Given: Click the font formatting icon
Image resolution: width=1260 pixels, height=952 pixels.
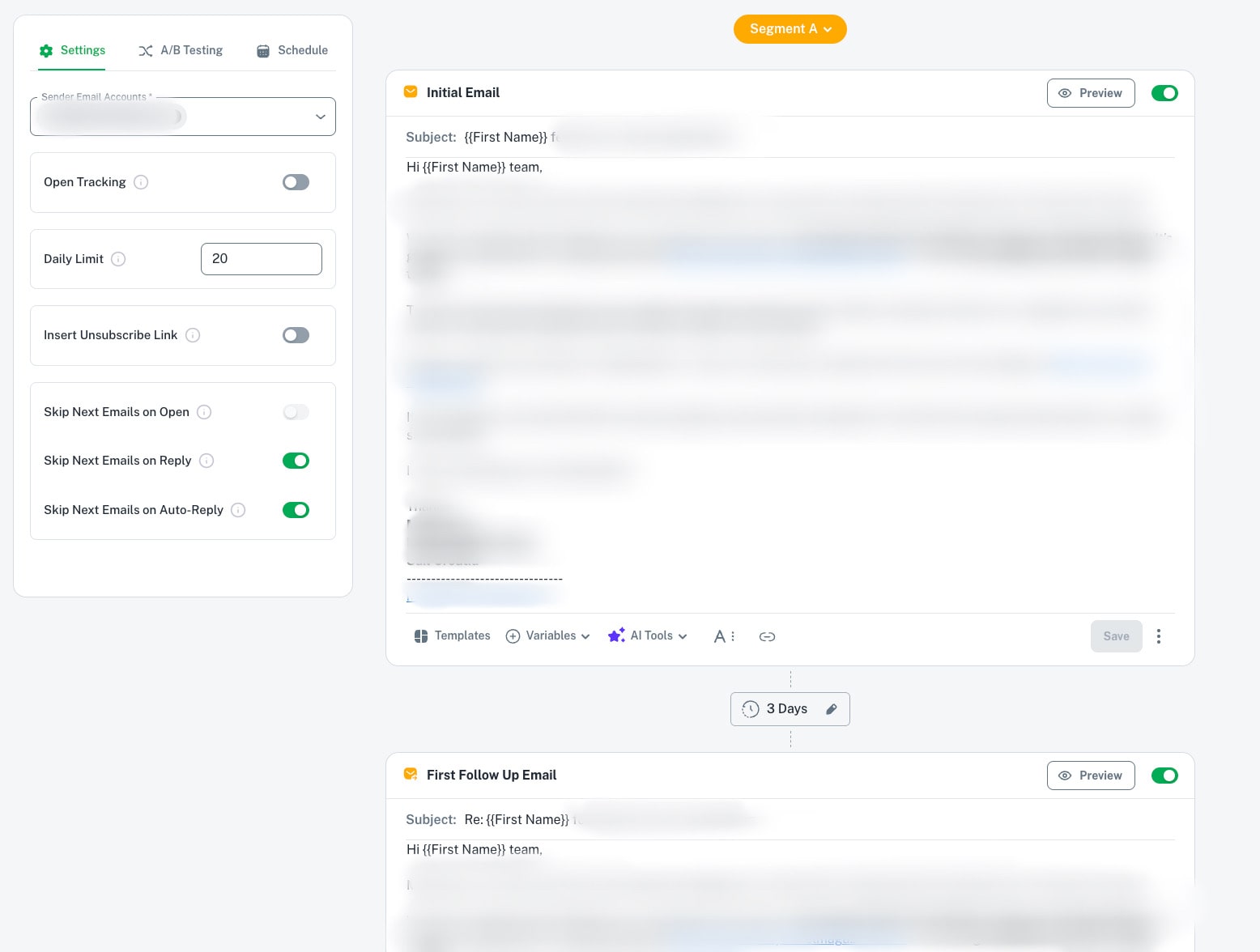Looking at the screenshot, I should point(719,636).
